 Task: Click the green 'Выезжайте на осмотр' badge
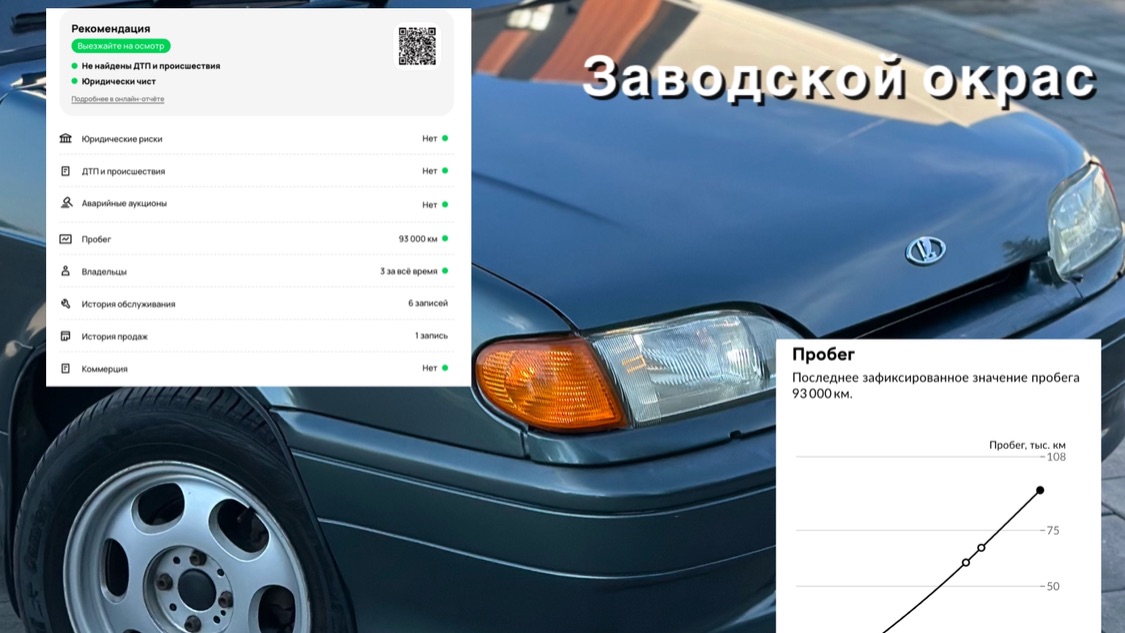[x=121, y=46]
